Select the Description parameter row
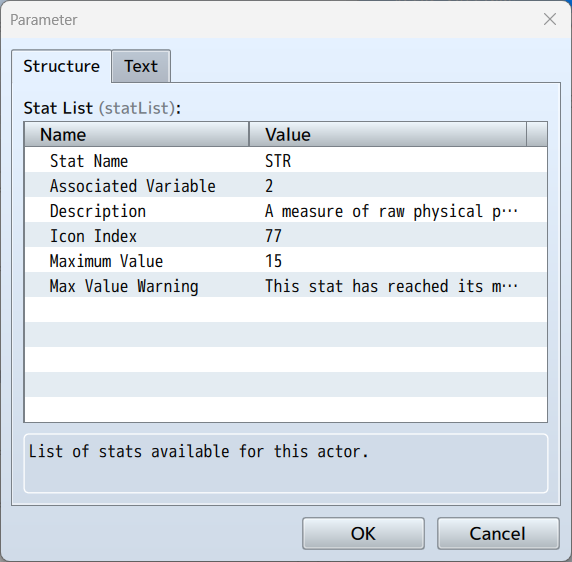572x562 pixels. coord(286,210)
